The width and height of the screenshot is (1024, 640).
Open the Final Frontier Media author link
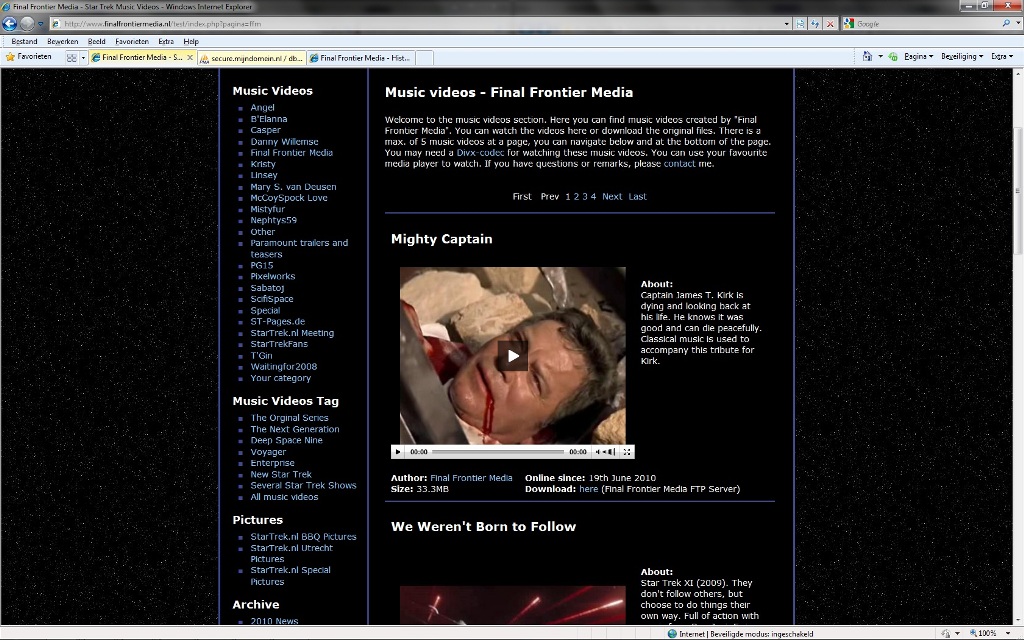(x=471, y=478)
